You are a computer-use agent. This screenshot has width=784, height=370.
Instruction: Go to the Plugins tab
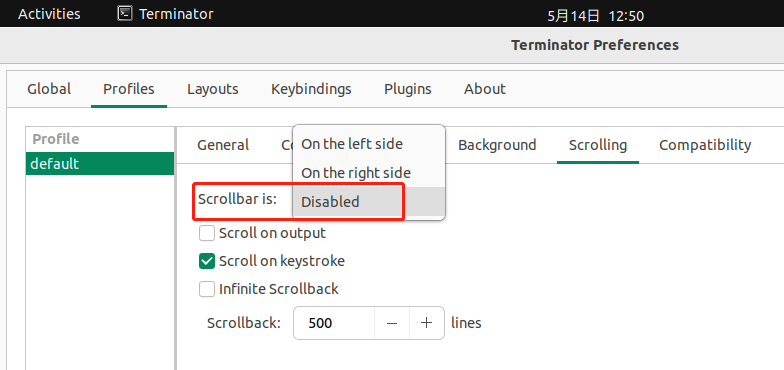[408, 89]
